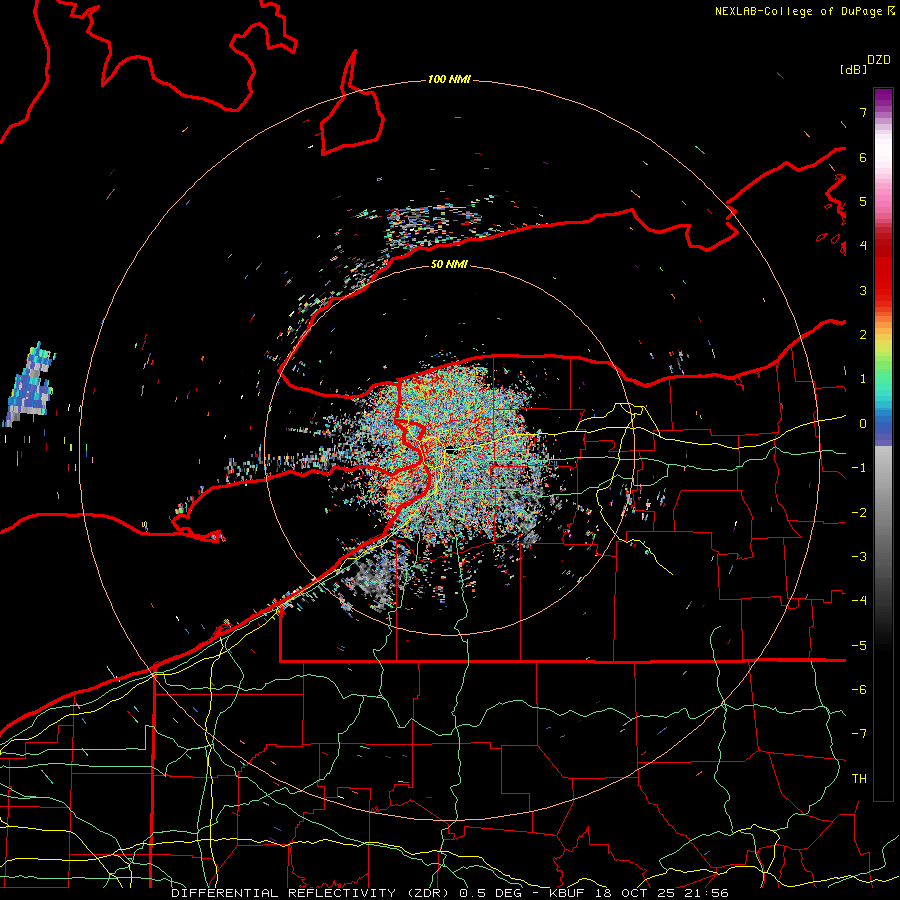Click the [dB] units label
The width and height of the screenshot is (900, 900).
[x=854, y=70]
